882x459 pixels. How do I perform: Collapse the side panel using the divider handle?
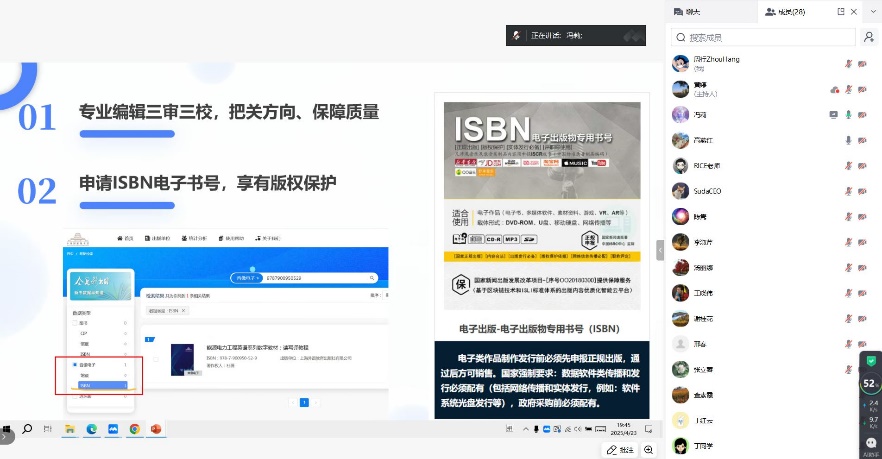point(660,249)
